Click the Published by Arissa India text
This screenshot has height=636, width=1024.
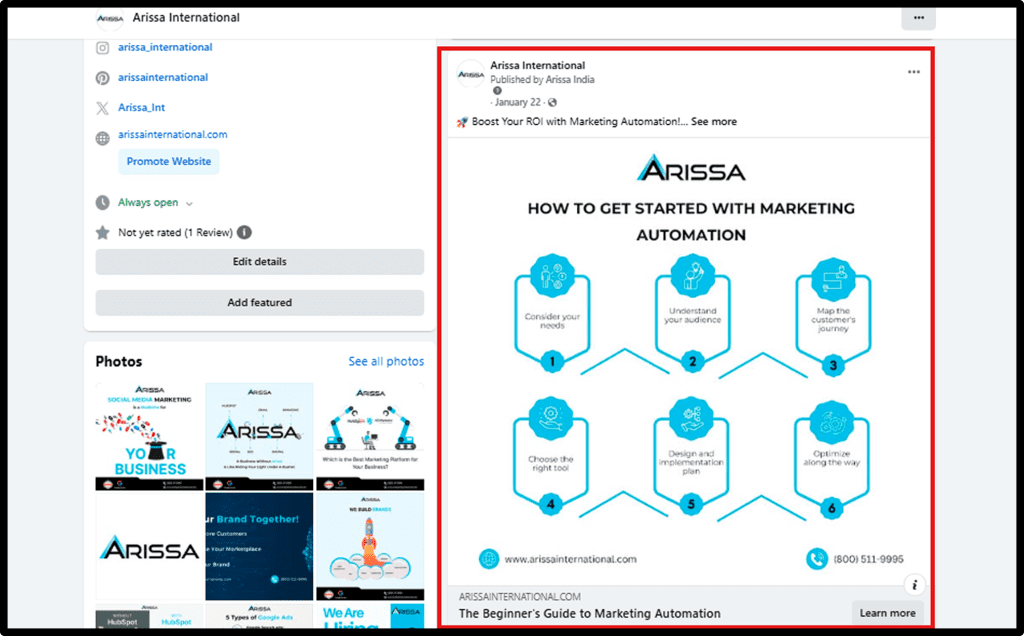(542, 80)
